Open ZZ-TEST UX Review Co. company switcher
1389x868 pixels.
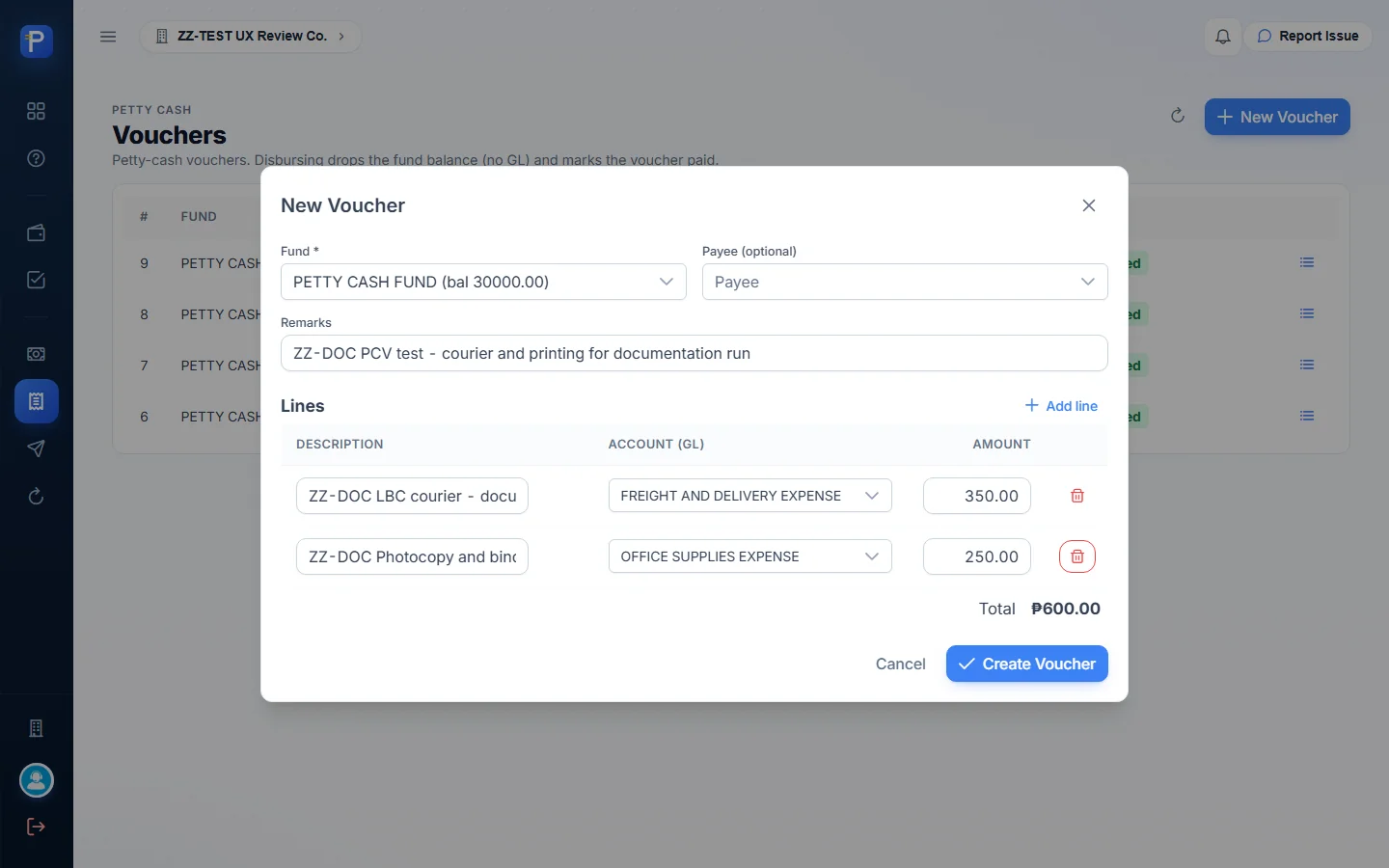tap(251, 37)
